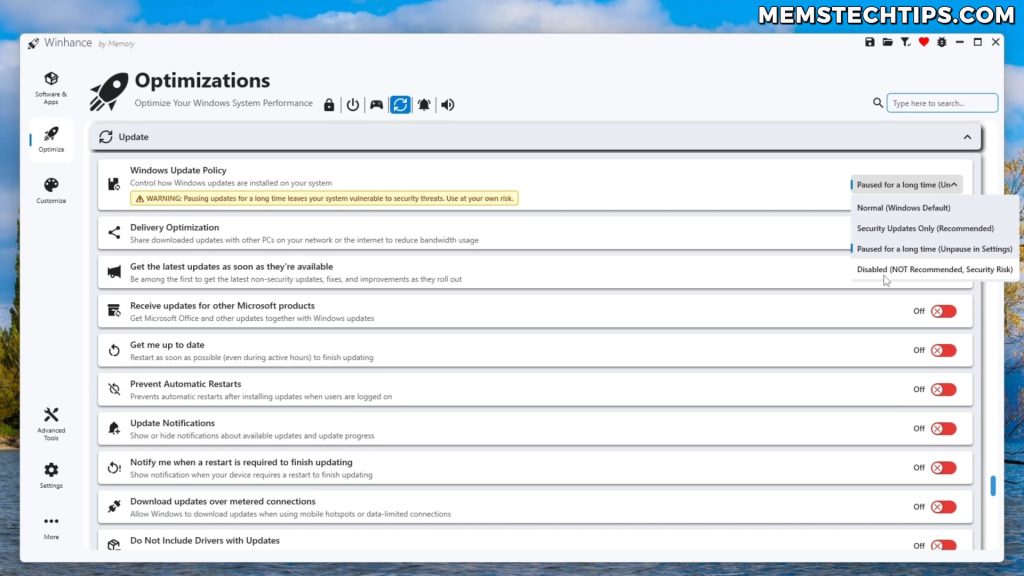Toggle Update Notifications on
Screen dimensions: 1024x576
click(x=941, y=428)
